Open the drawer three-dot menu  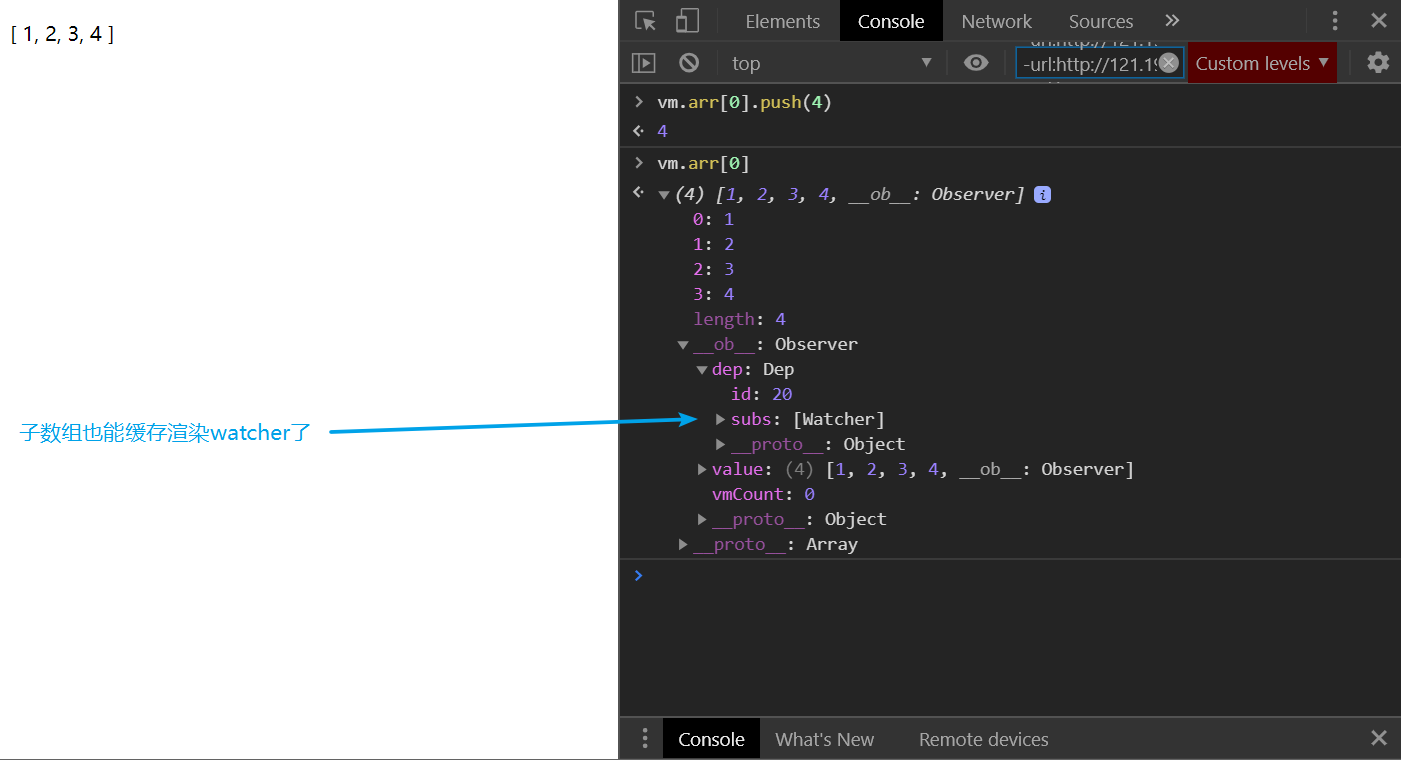[645, 739]
